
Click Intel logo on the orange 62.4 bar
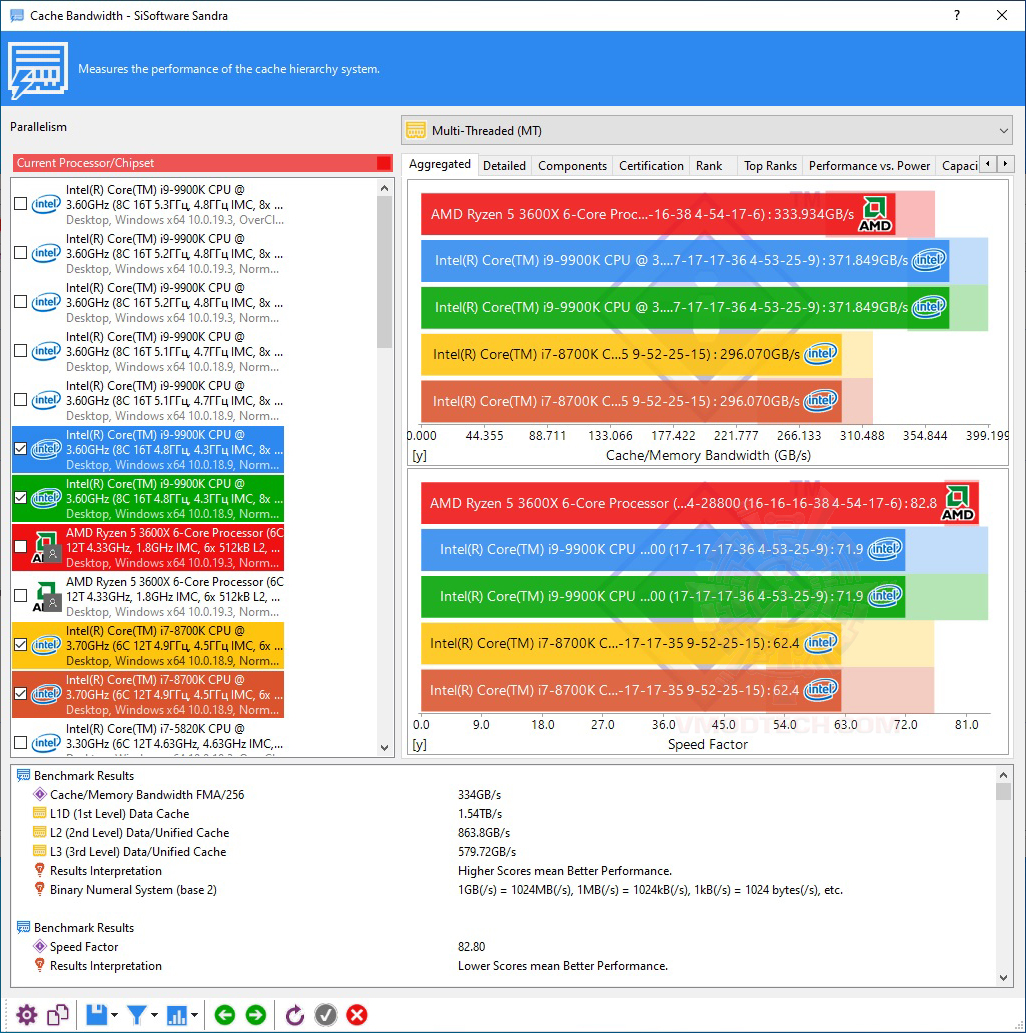[x=820, y=690]
